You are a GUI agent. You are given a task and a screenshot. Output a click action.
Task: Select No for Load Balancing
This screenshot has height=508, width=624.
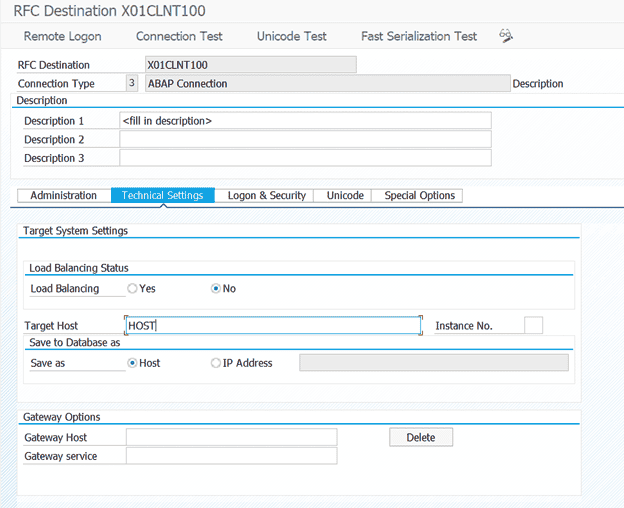216,289
